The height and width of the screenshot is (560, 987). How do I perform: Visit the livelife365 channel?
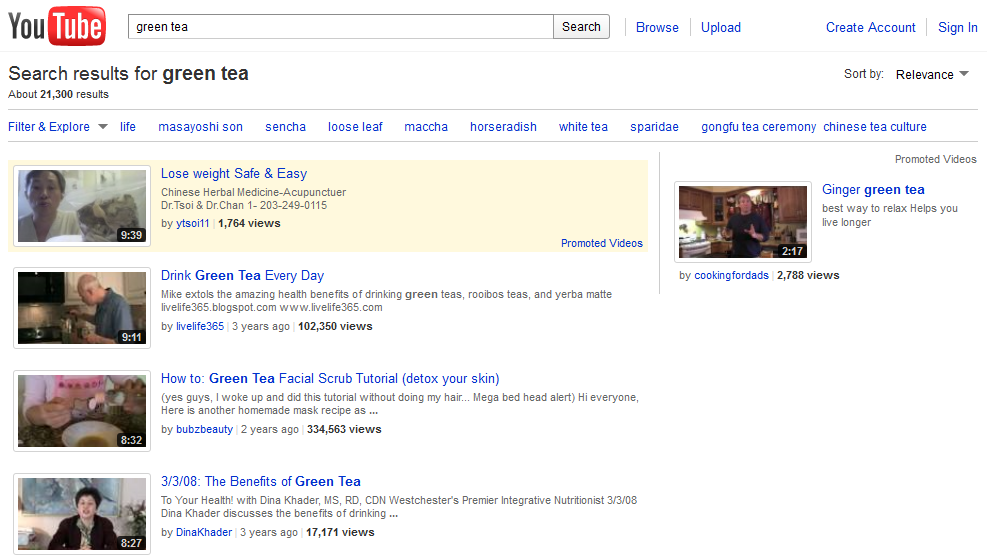[200, 326]
